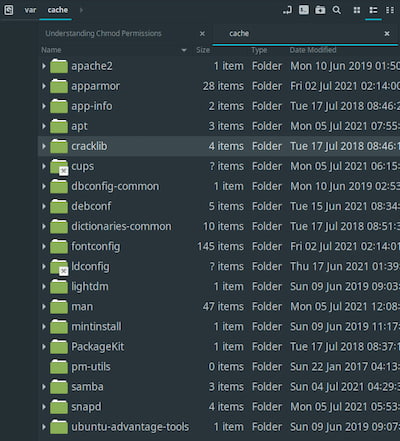This screenshot has width=400, height=441.
Task: Switch to Understanding Chmod Permissions tab
Action: tap(103, 33)
